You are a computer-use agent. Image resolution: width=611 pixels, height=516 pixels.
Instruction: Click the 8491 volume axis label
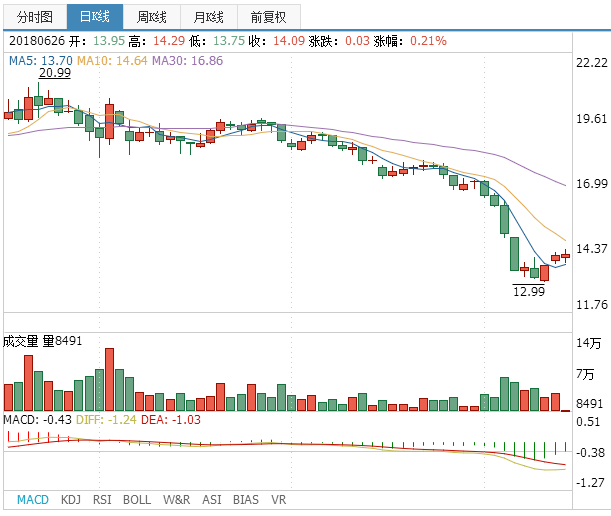589,403
